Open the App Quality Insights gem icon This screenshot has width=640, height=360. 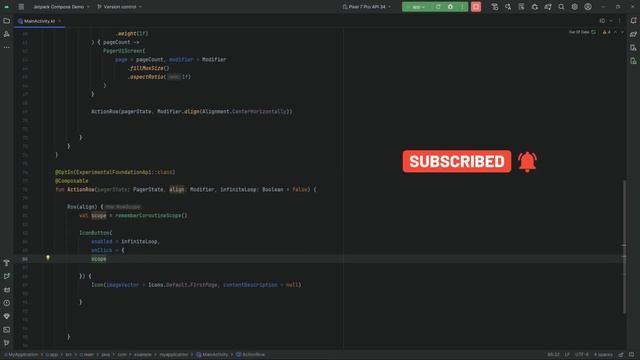tap(7, 316)
